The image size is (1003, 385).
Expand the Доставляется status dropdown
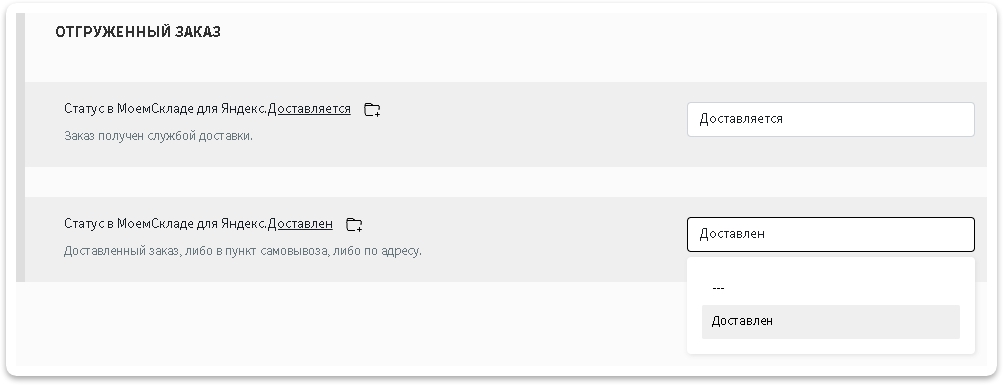tap(830, 119)
